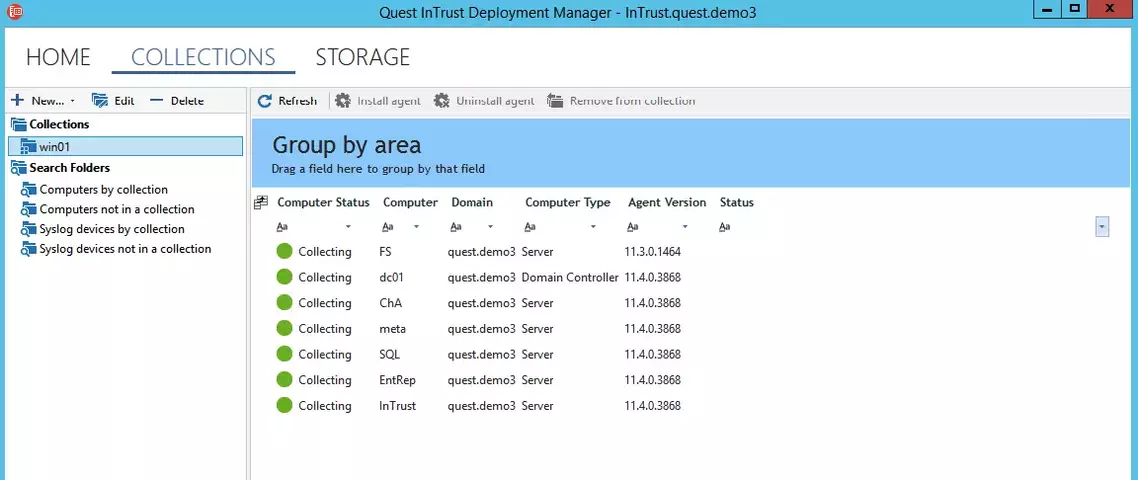Sort by Agent Version column header
This screenshot has width=1138, height=480.
pos(667,203)
